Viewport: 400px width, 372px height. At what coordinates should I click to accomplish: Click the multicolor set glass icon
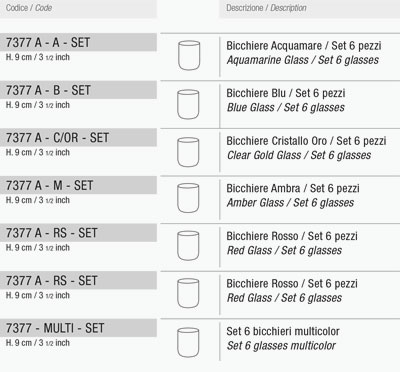(188, 342)
